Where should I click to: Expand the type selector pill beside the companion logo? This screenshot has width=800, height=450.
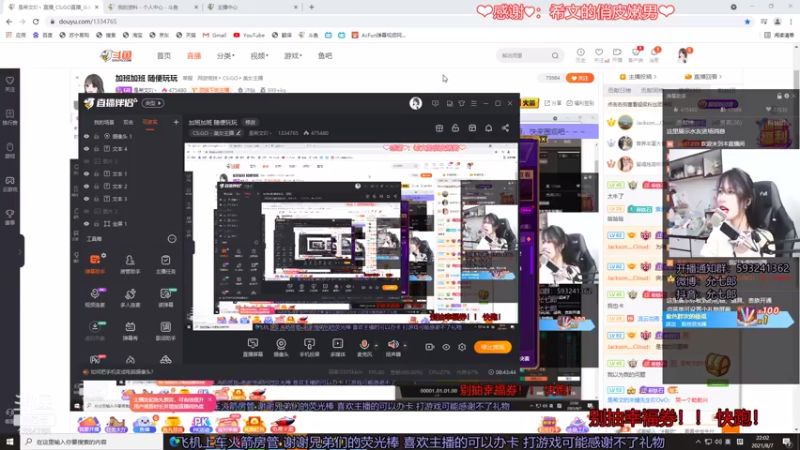[x=152, y=103]
